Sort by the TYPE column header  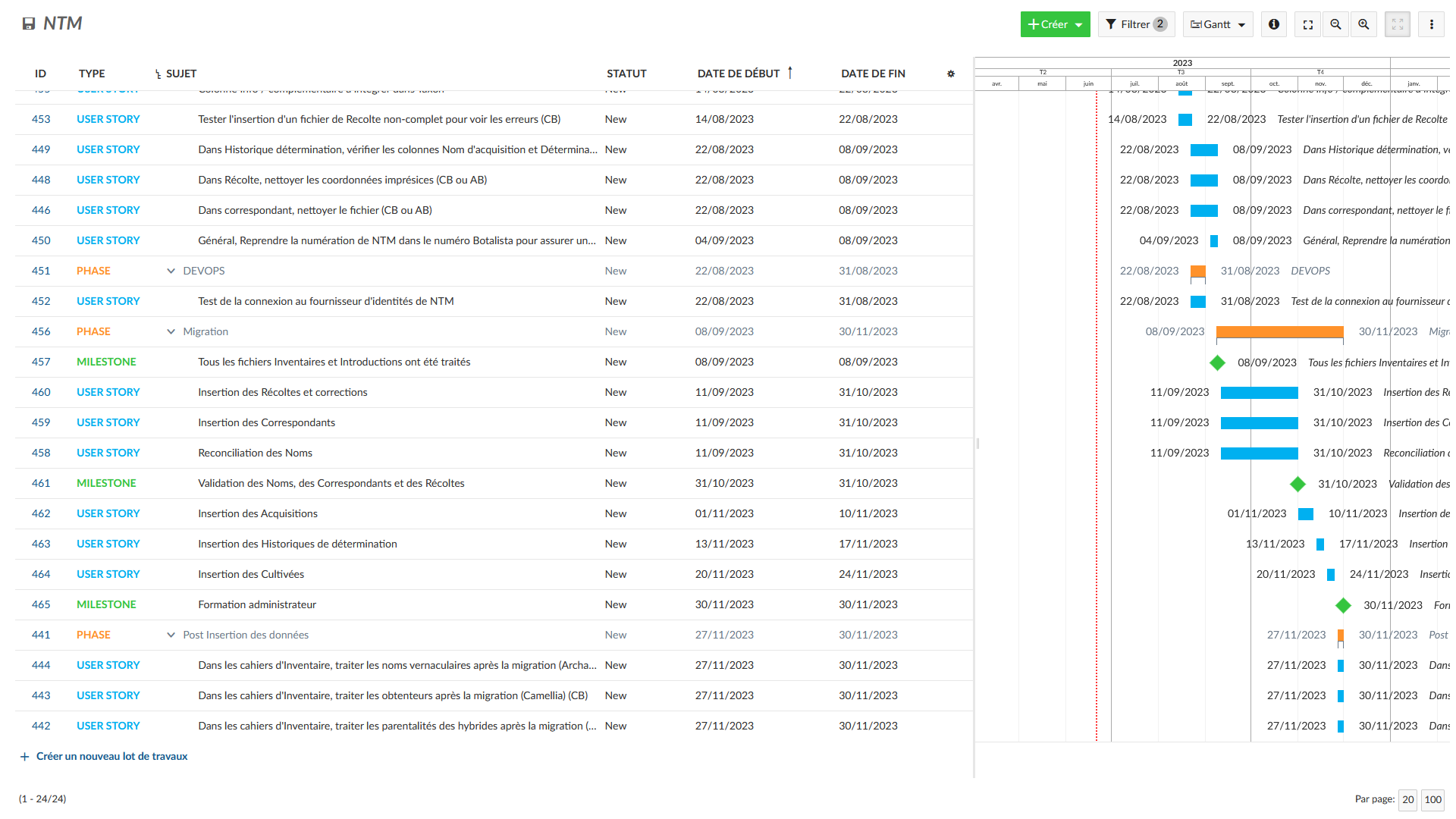92,74
